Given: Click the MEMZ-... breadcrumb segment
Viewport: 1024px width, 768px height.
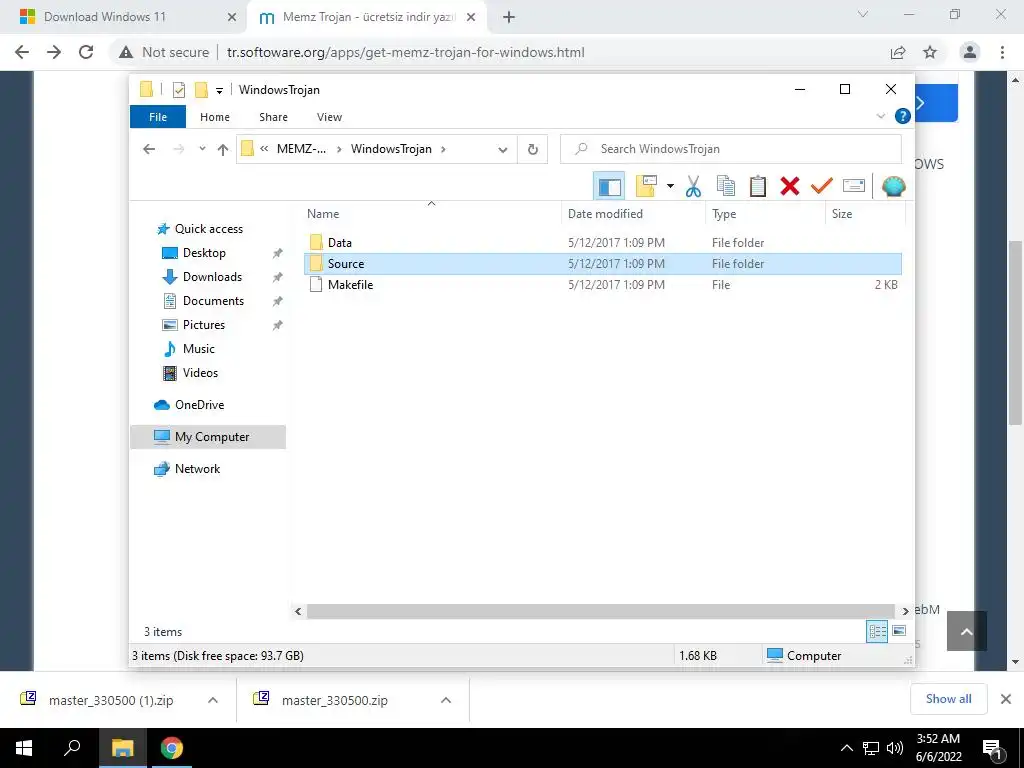Looking at the screenshot, I should pos(301,149).
